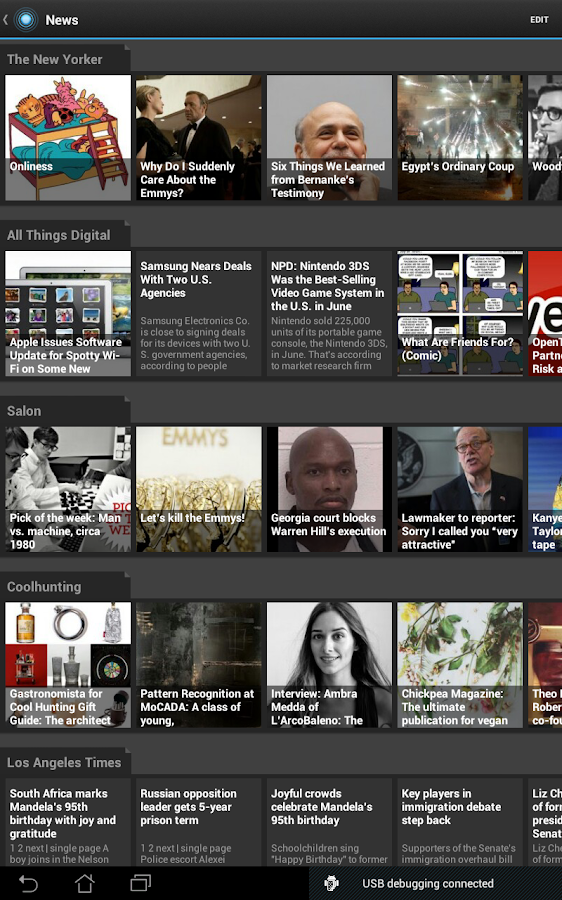
Task: Tap the Android home navigation icon
Action: pyautogui.click(x=84, y=883)
